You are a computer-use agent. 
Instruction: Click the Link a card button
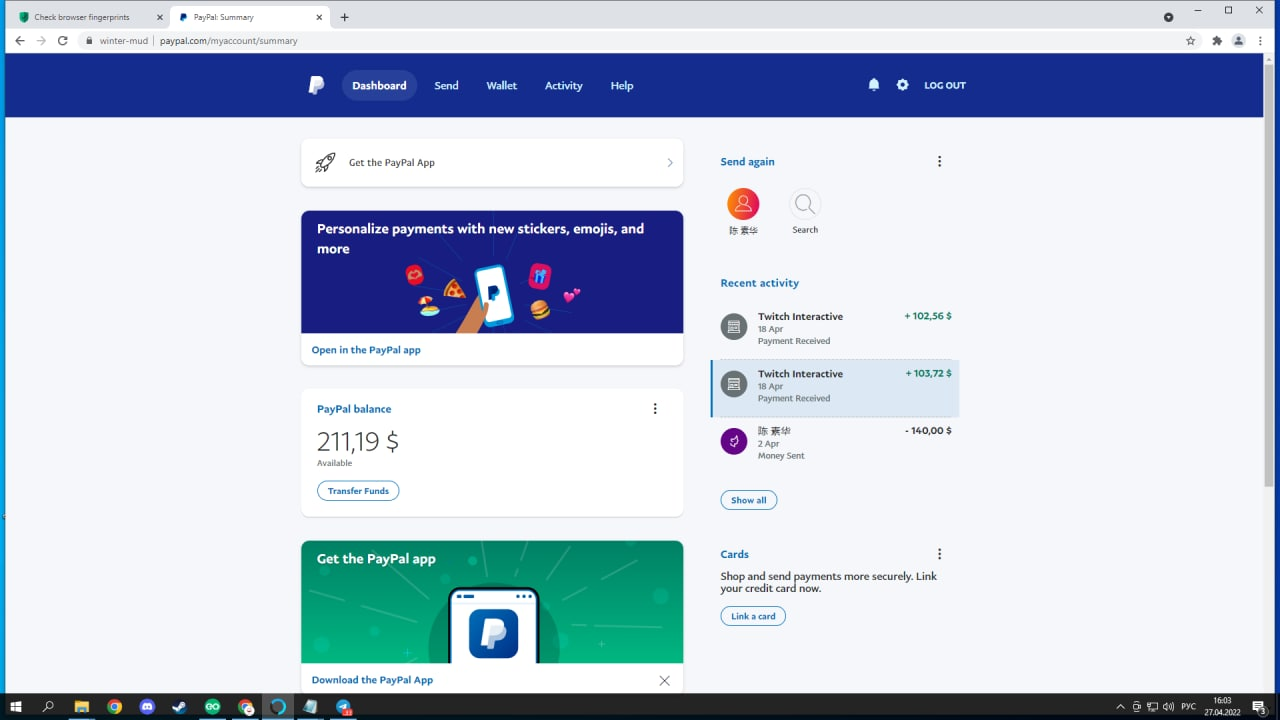(753, 616)
